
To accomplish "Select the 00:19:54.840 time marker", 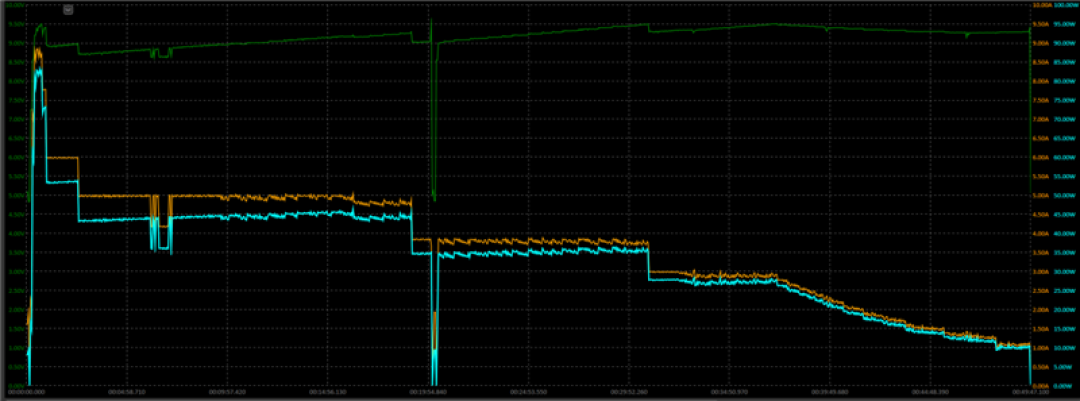I will tap(428, 391).
